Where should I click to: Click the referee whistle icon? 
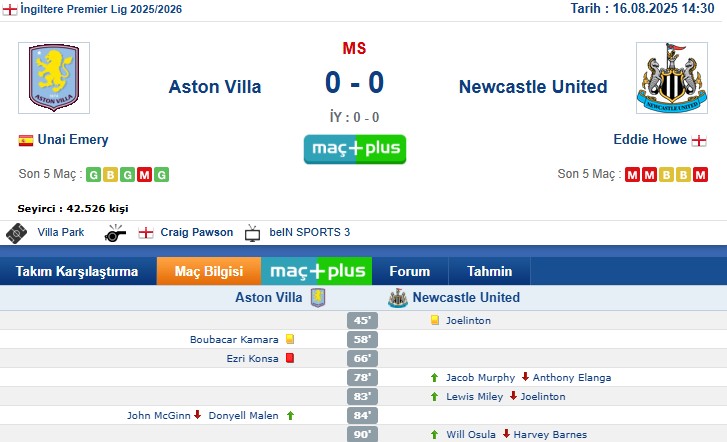coord(115,233)
